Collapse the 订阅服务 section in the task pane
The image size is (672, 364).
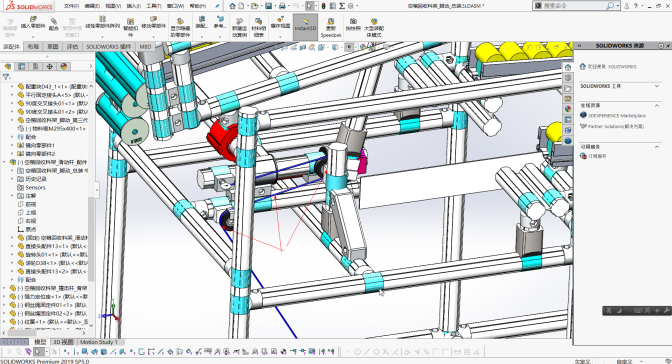click(x=657, y=147)
